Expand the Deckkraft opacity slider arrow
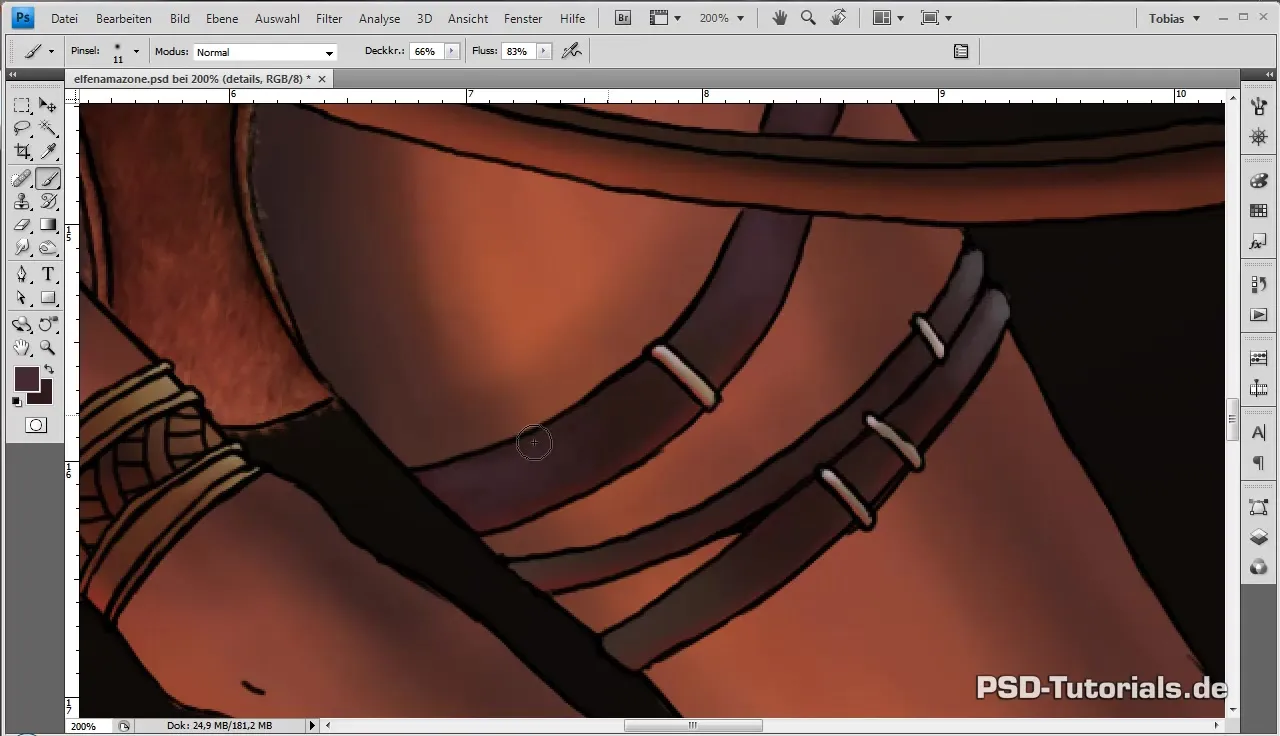1280x736 pixels. click(x=452, y=51)
